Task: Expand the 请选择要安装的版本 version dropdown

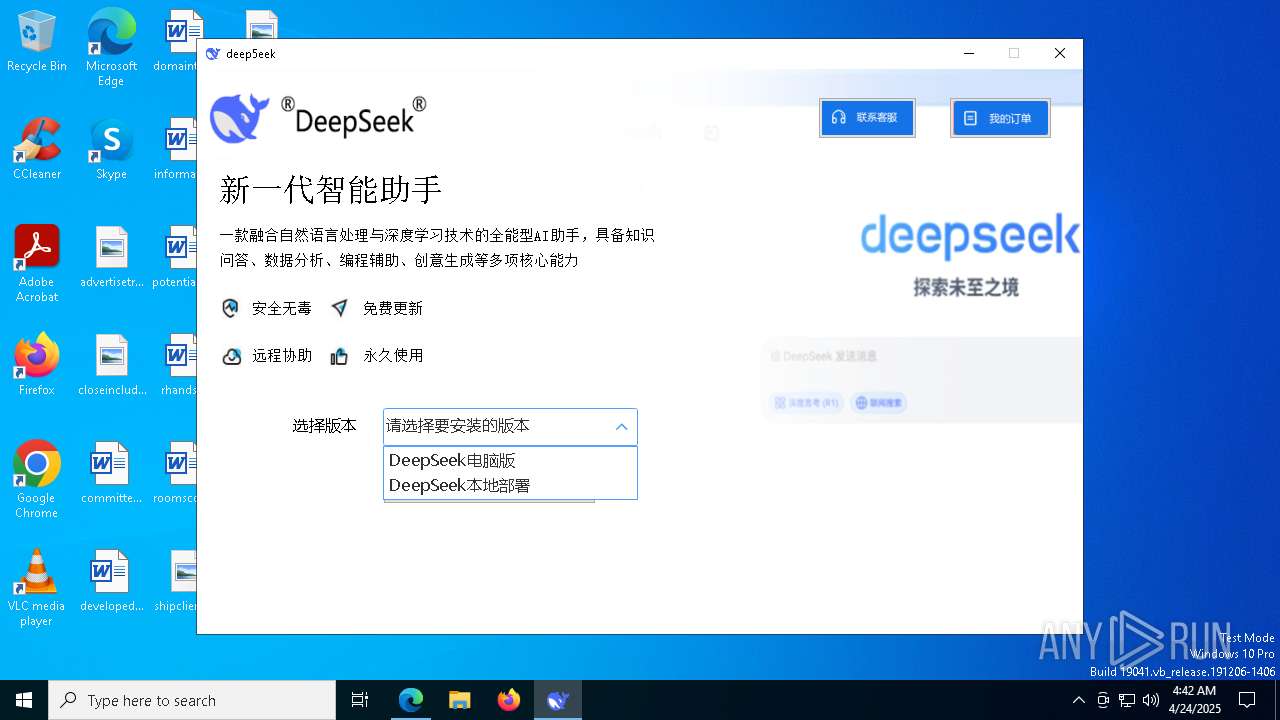Action: (510, 427)
